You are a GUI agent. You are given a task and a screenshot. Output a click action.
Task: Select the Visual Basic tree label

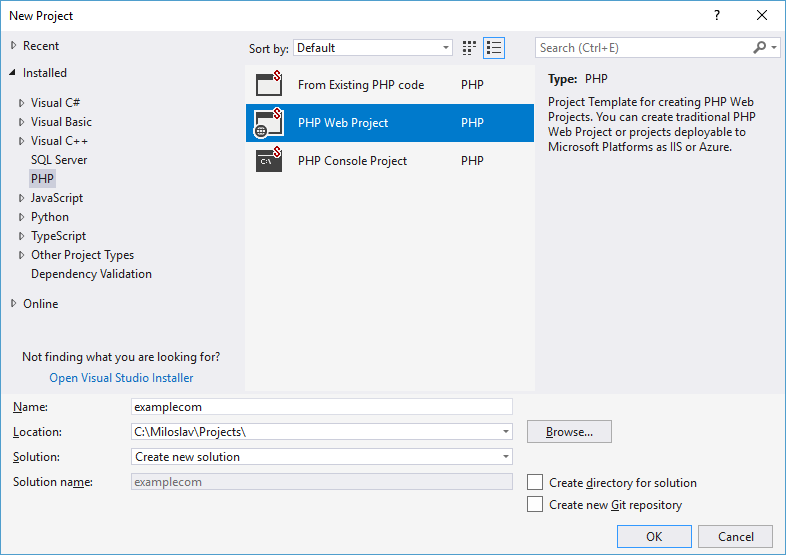tap(61, 122)
